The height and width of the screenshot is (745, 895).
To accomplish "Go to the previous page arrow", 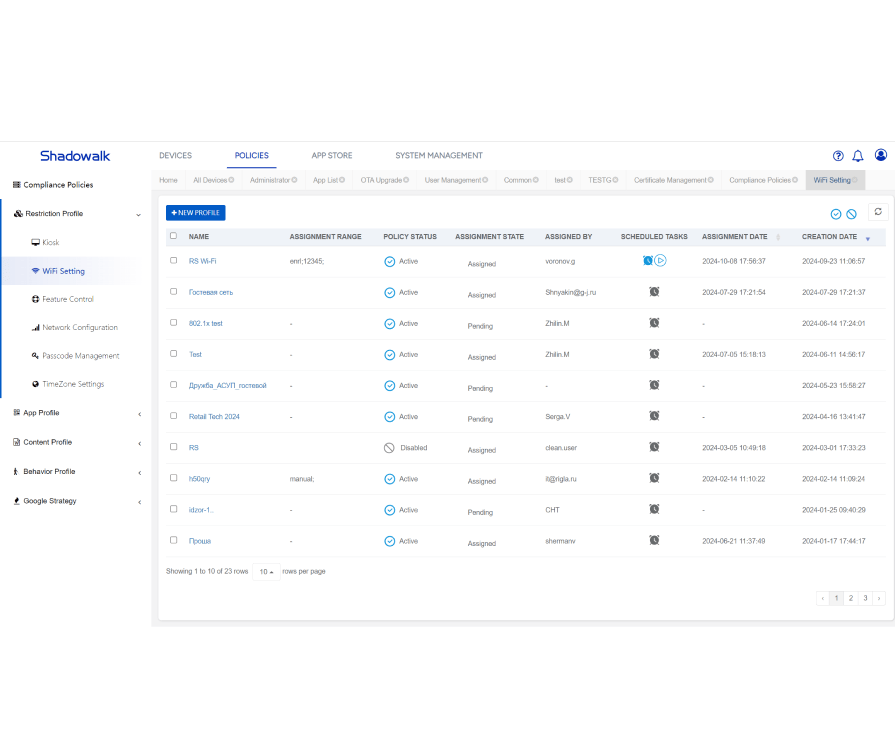I will [823, 598].
